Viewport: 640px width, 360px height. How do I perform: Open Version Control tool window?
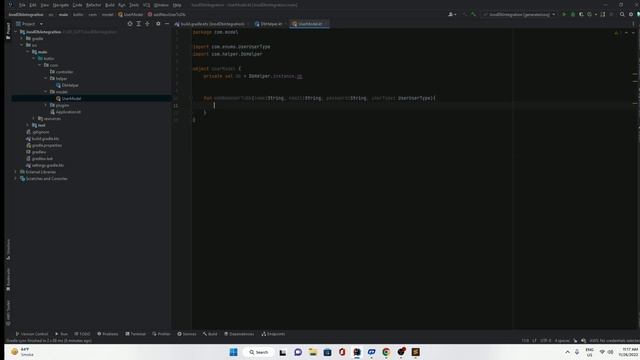31,334
